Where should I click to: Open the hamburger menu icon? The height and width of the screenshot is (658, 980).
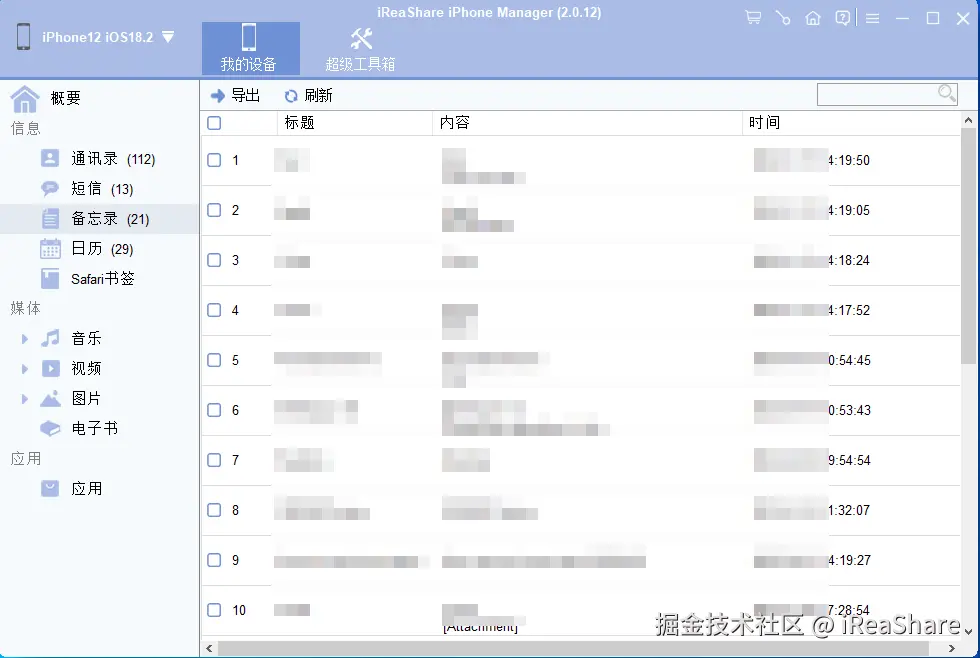pos(872,19)
